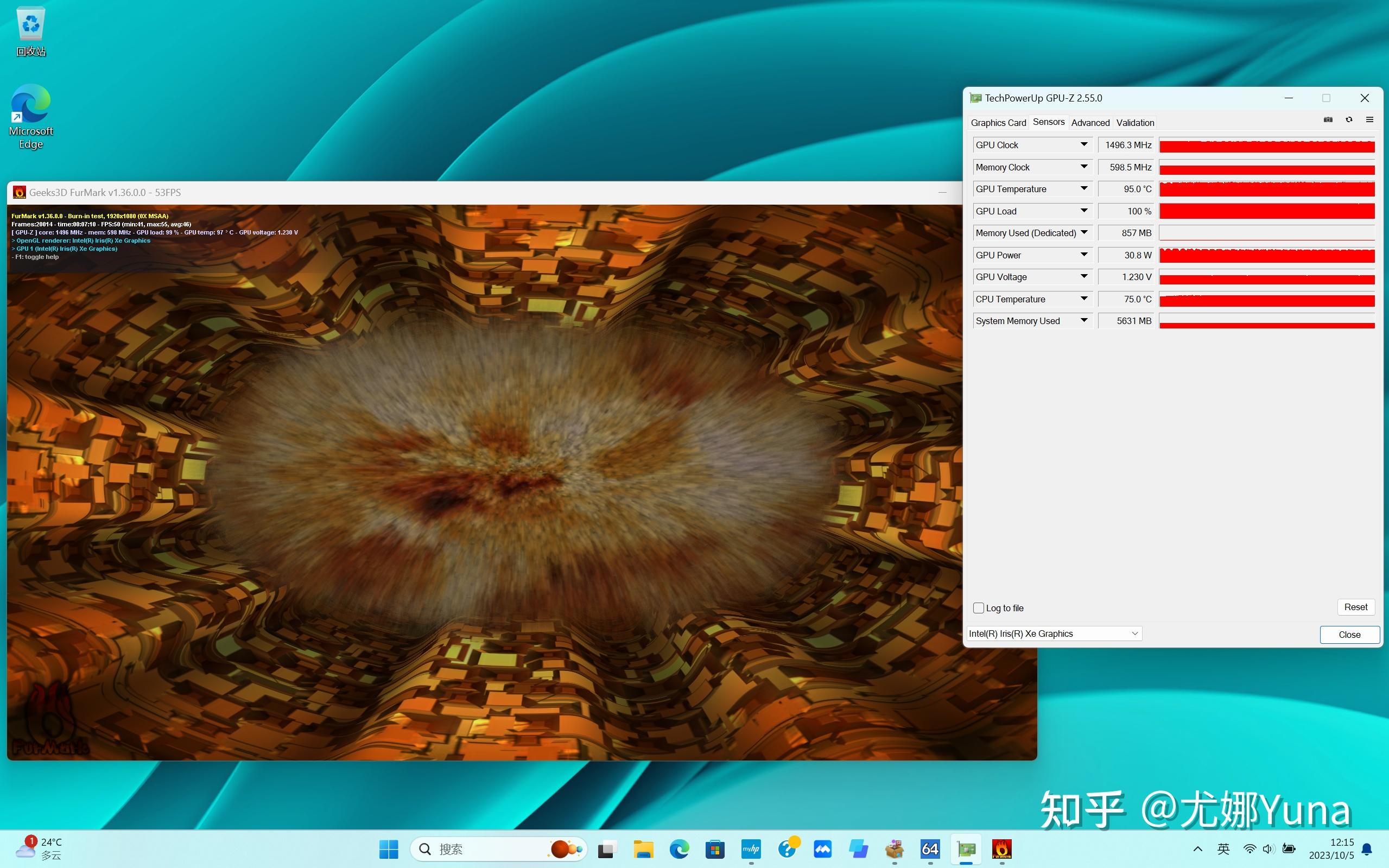1389x868 pixels.
Task: Enable the Log to file checkbox
Action: tap(979, 608)
